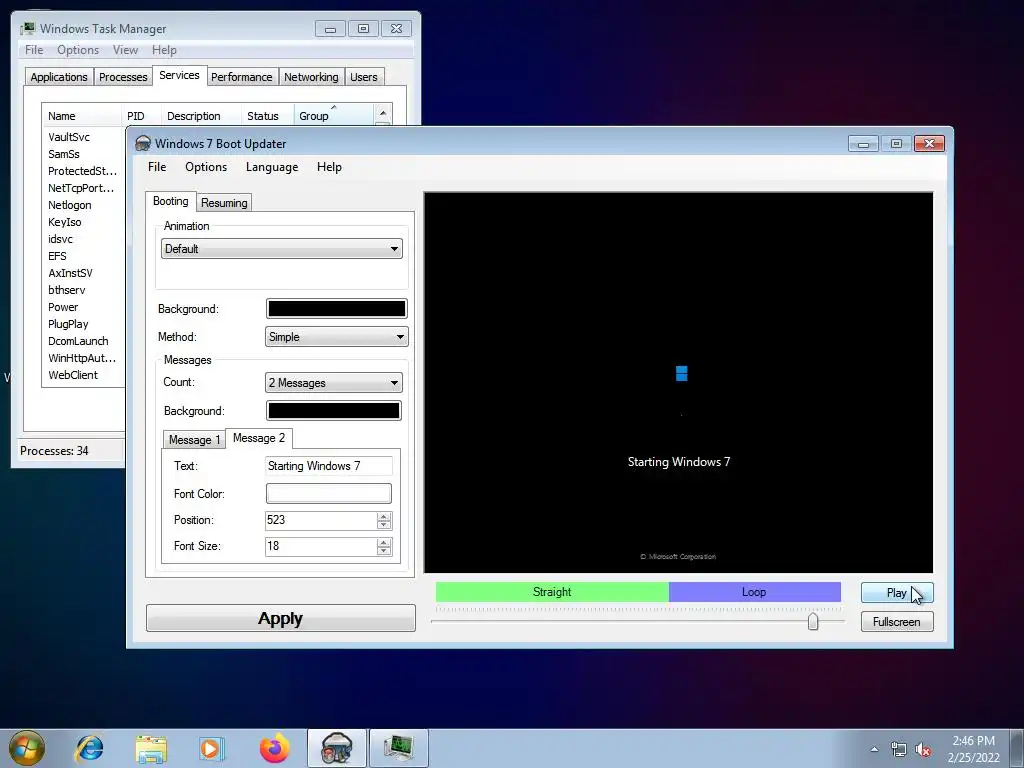Play the boot animation preview
This screenshot has height=768, width=1024.
[897, 592]
